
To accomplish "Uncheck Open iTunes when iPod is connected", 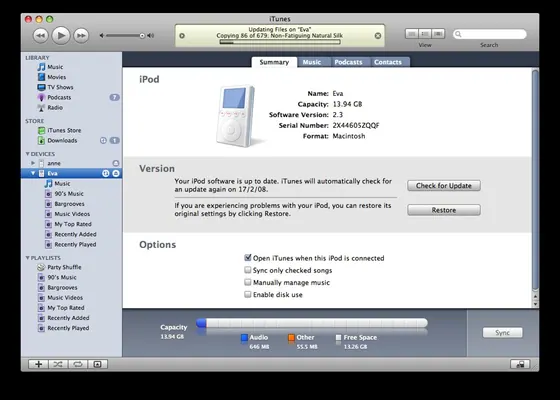I will [248, 258].
